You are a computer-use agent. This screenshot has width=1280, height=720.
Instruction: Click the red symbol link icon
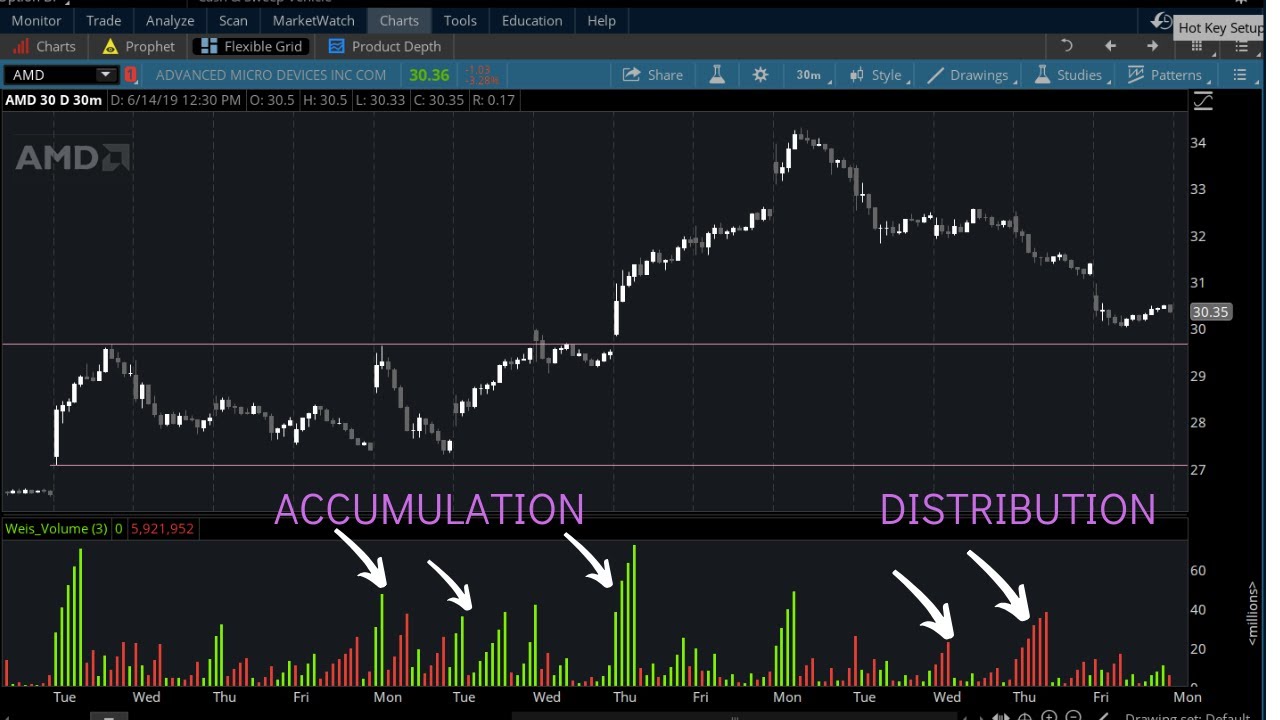(130, 75)
